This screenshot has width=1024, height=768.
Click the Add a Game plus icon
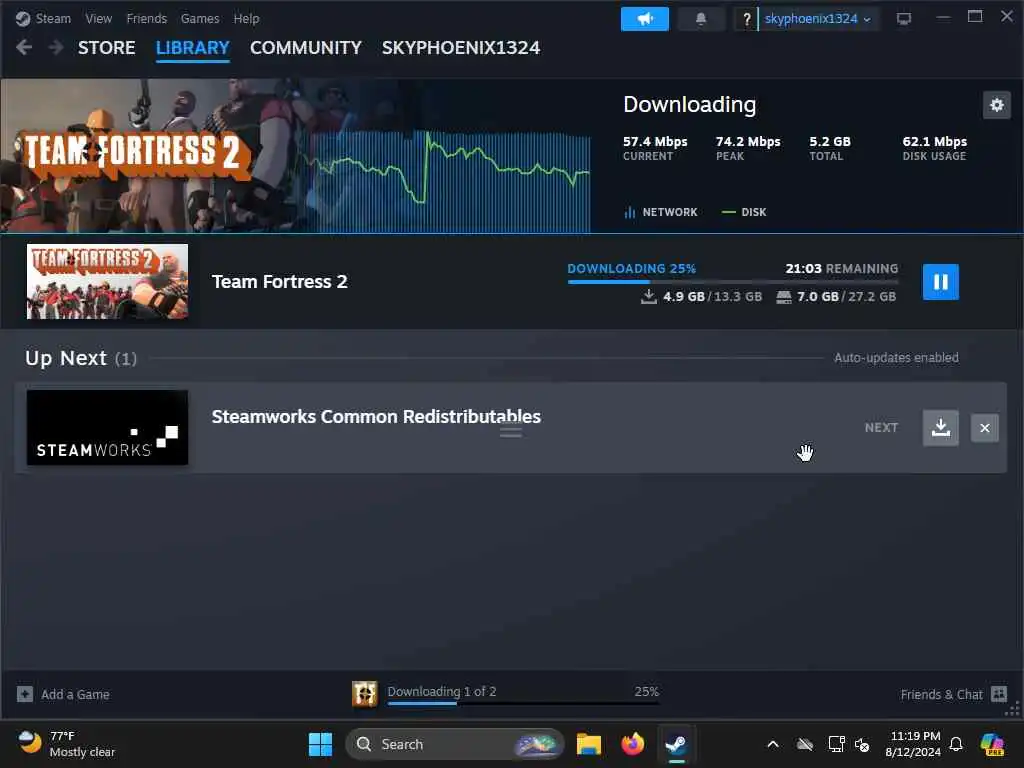click(25, 694)
